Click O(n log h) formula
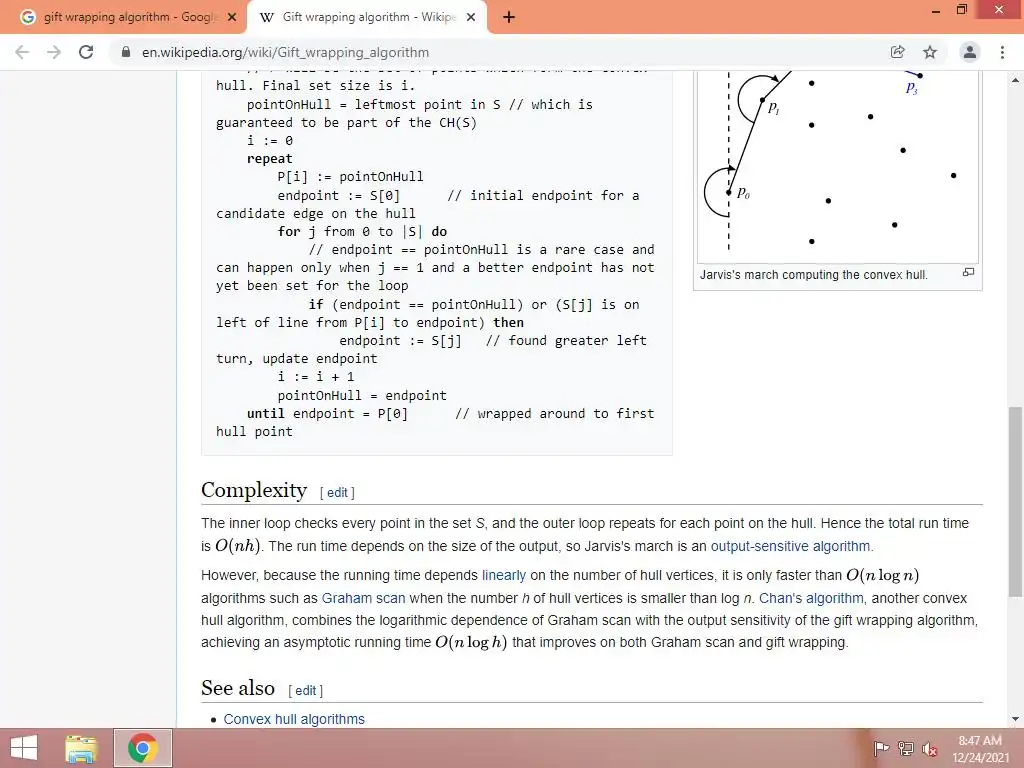 (471, 643)
